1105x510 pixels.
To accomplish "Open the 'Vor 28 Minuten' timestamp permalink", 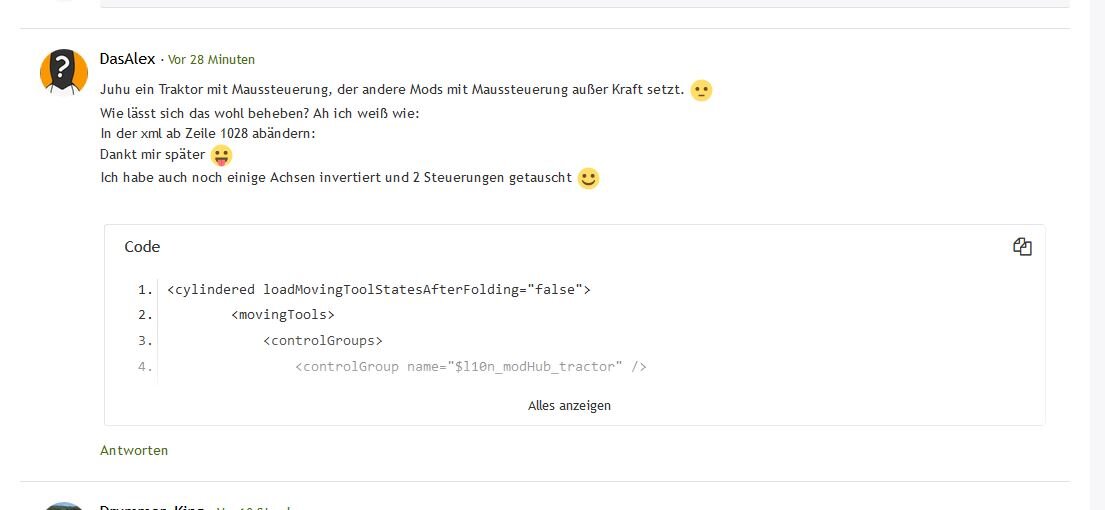I will (x=211, y=60).
